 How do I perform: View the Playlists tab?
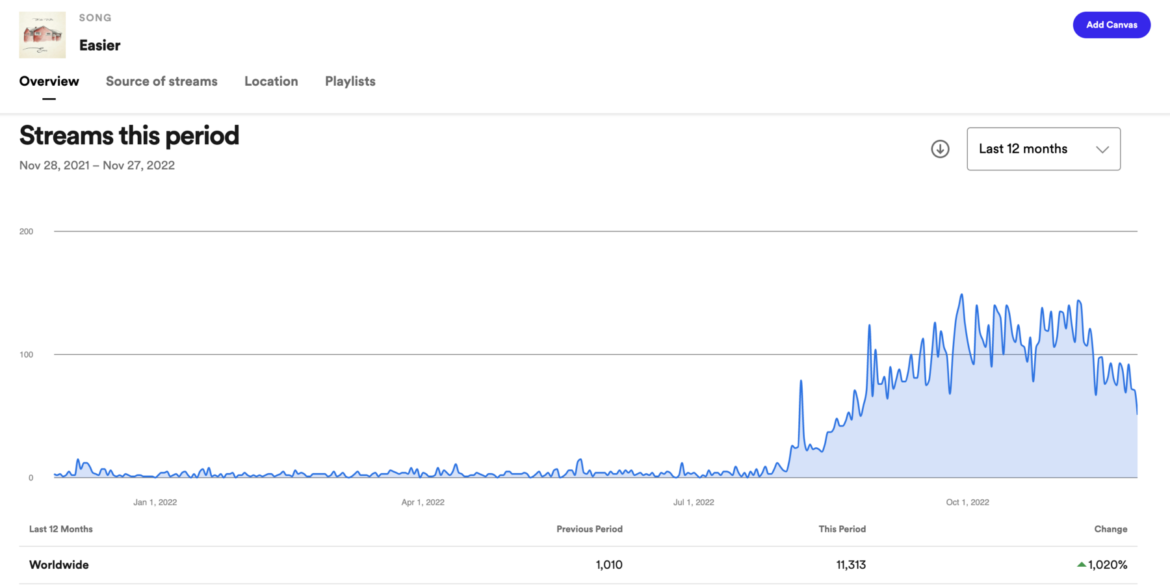[350, 82]
